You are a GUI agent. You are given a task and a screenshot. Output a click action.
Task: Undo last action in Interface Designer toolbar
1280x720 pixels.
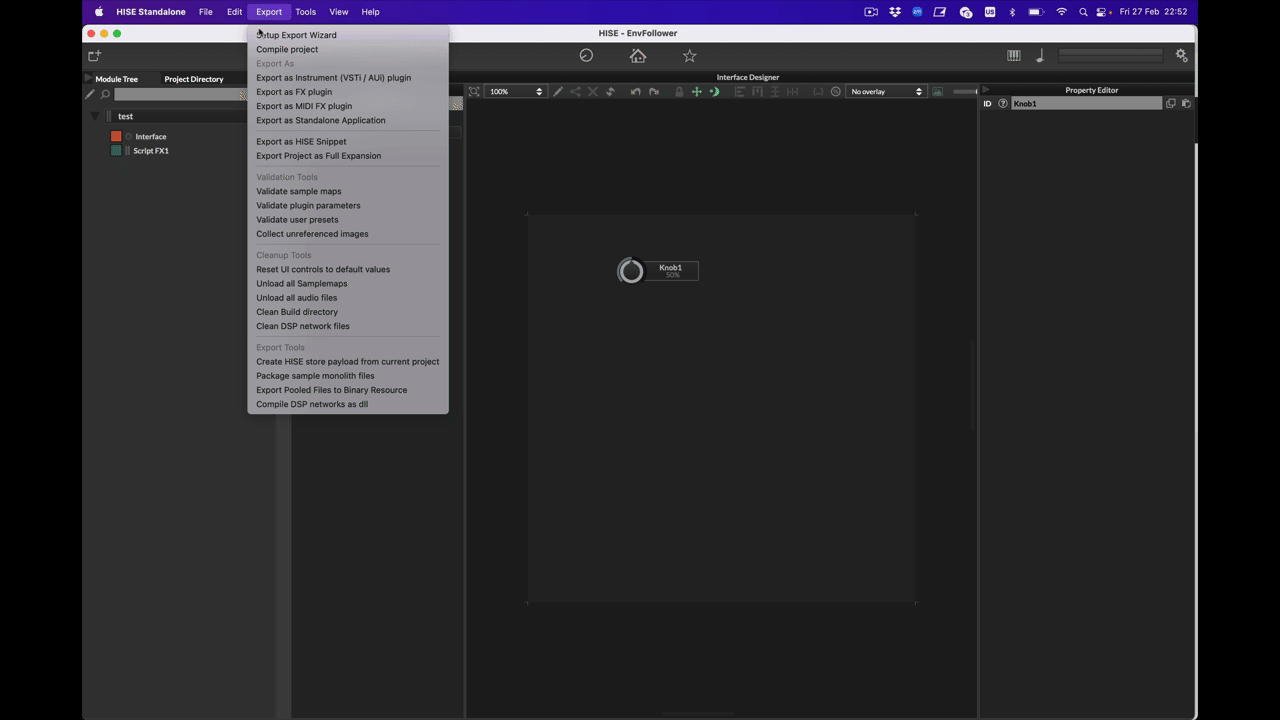click(x=635, y=91)
